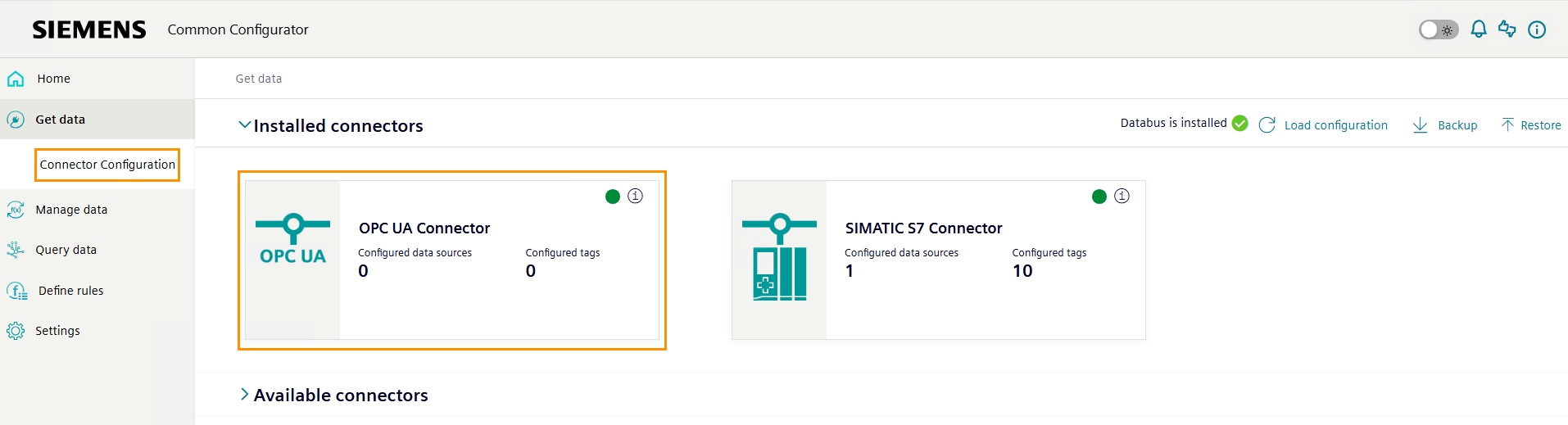Toggle the light/dark theme switch

coord(1438,29)
